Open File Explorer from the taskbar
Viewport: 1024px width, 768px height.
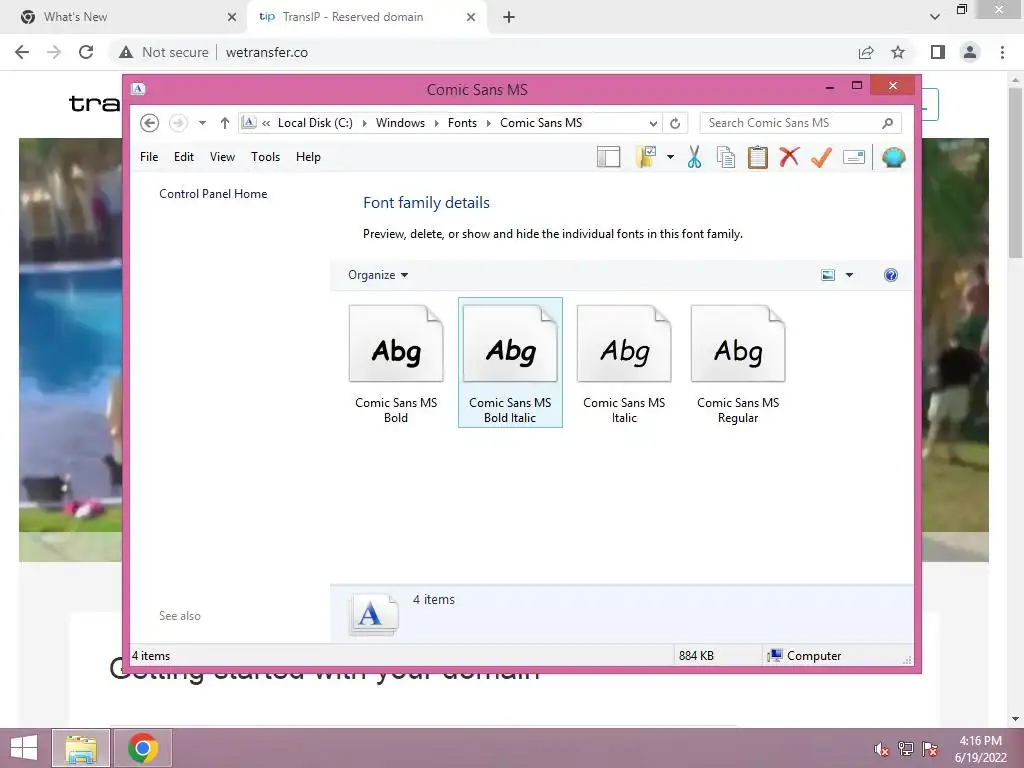pyautogui.click(x=81, y=748)
